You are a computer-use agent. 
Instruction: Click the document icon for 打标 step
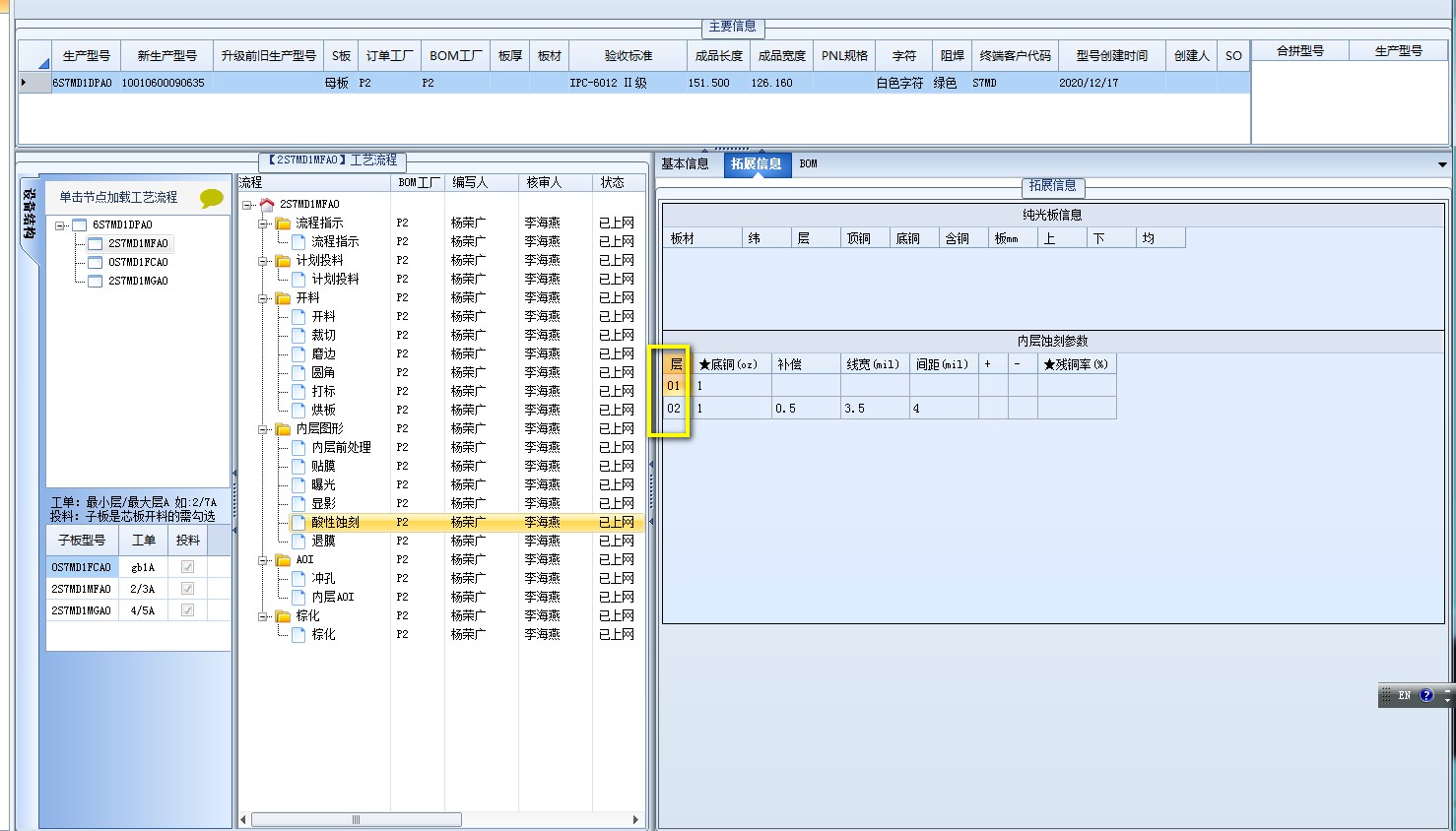click(x=298, y=391)
